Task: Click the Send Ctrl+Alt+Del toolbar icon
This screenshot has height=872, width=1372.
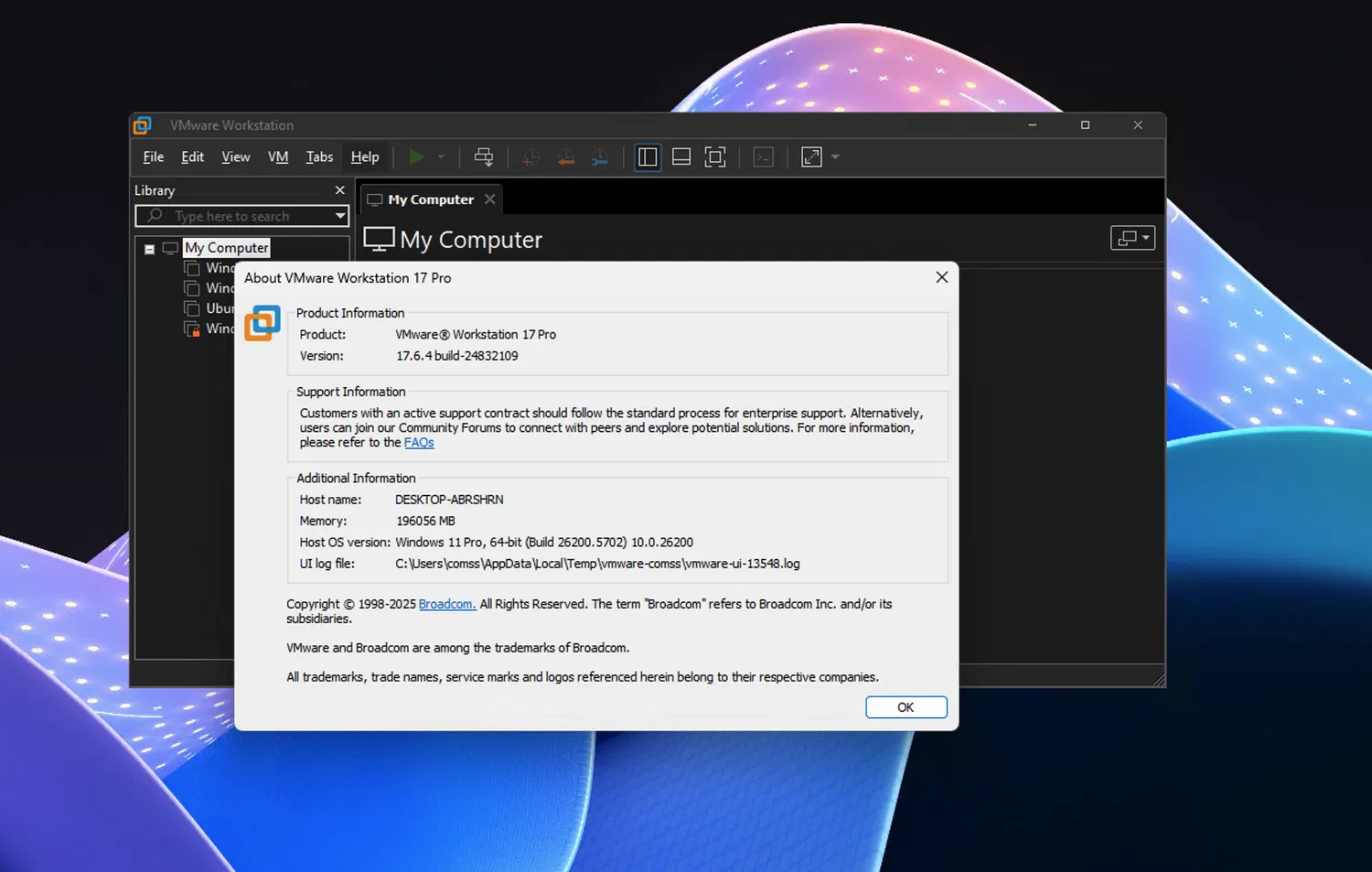Action: [x=484, y=157]
